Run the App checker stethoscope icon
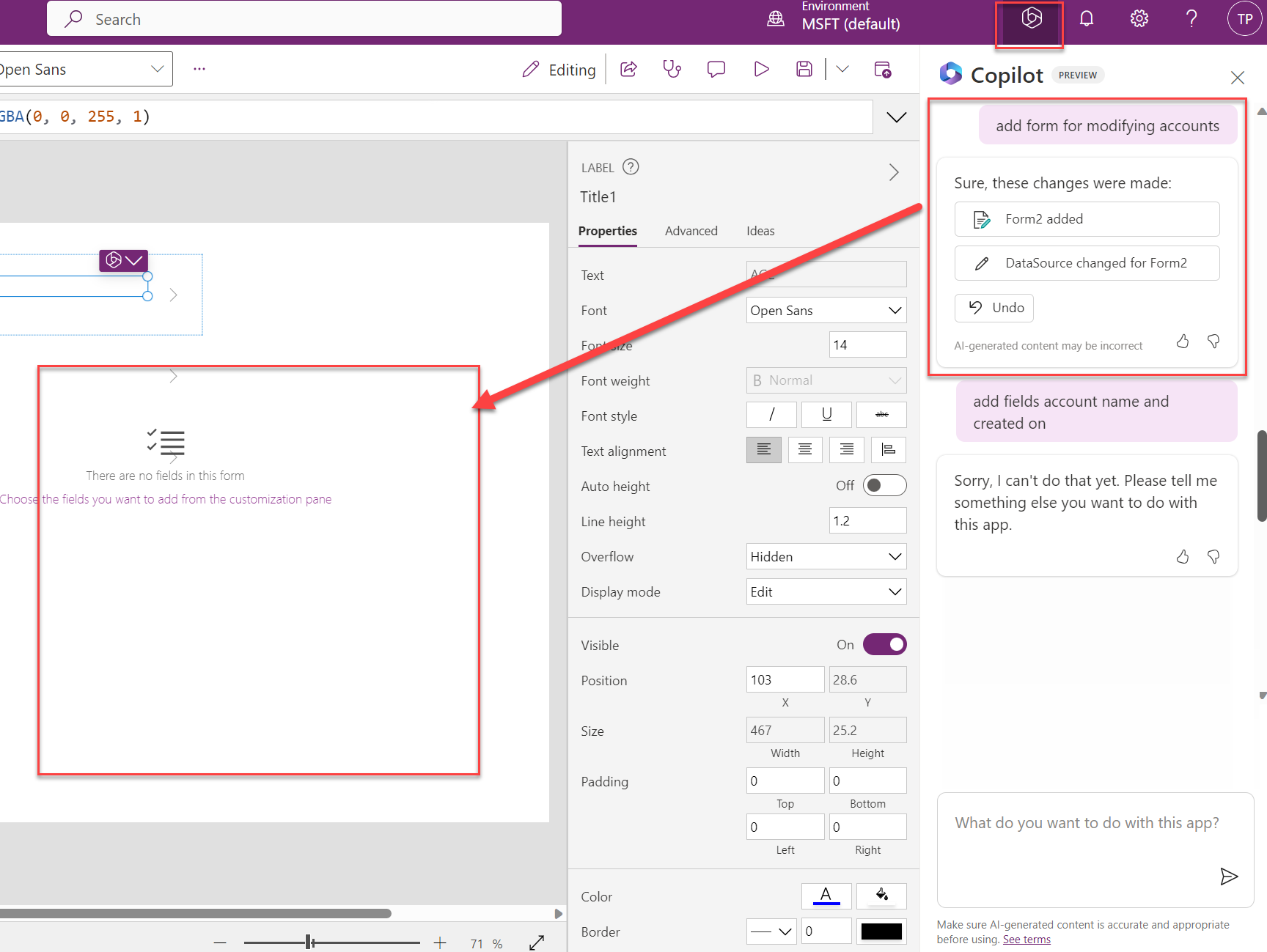Screen dimensions: 1267x952 pyautogui.click(x=672, y=70)
